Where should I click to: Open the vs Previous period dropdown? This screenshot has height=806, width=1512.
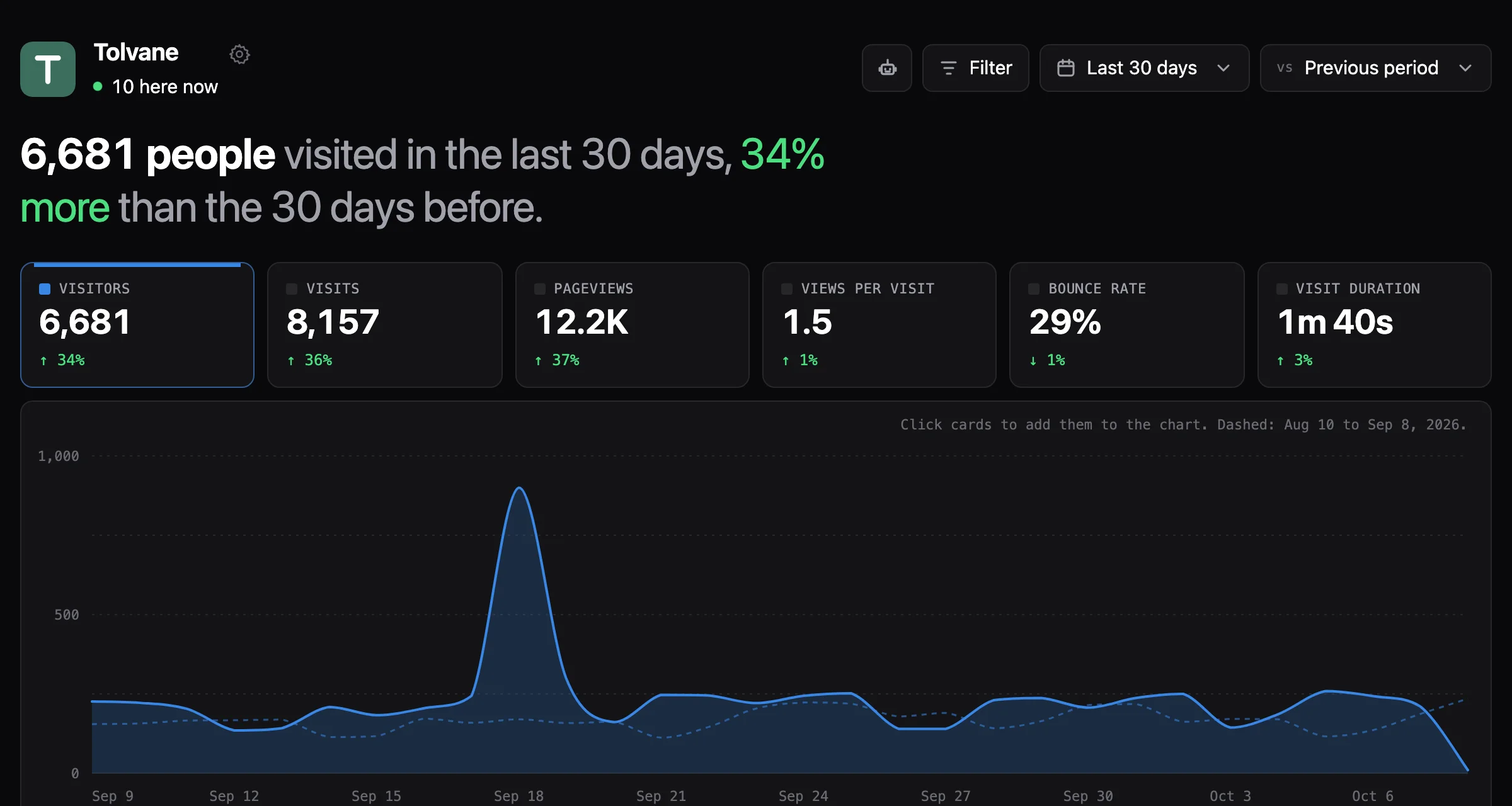pos(1375,68)
